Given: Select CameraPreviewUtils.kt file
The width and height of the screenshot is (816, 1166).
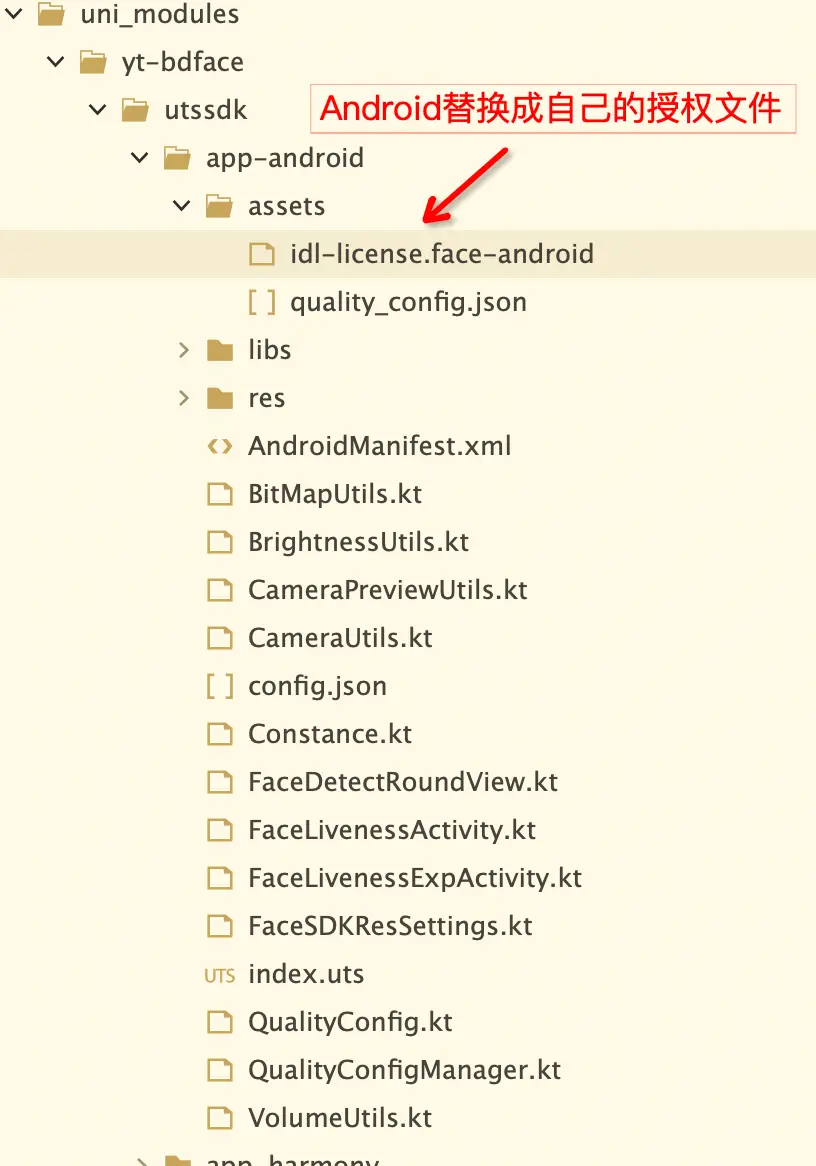Looking at the screenshot, I should pos(387,590).
